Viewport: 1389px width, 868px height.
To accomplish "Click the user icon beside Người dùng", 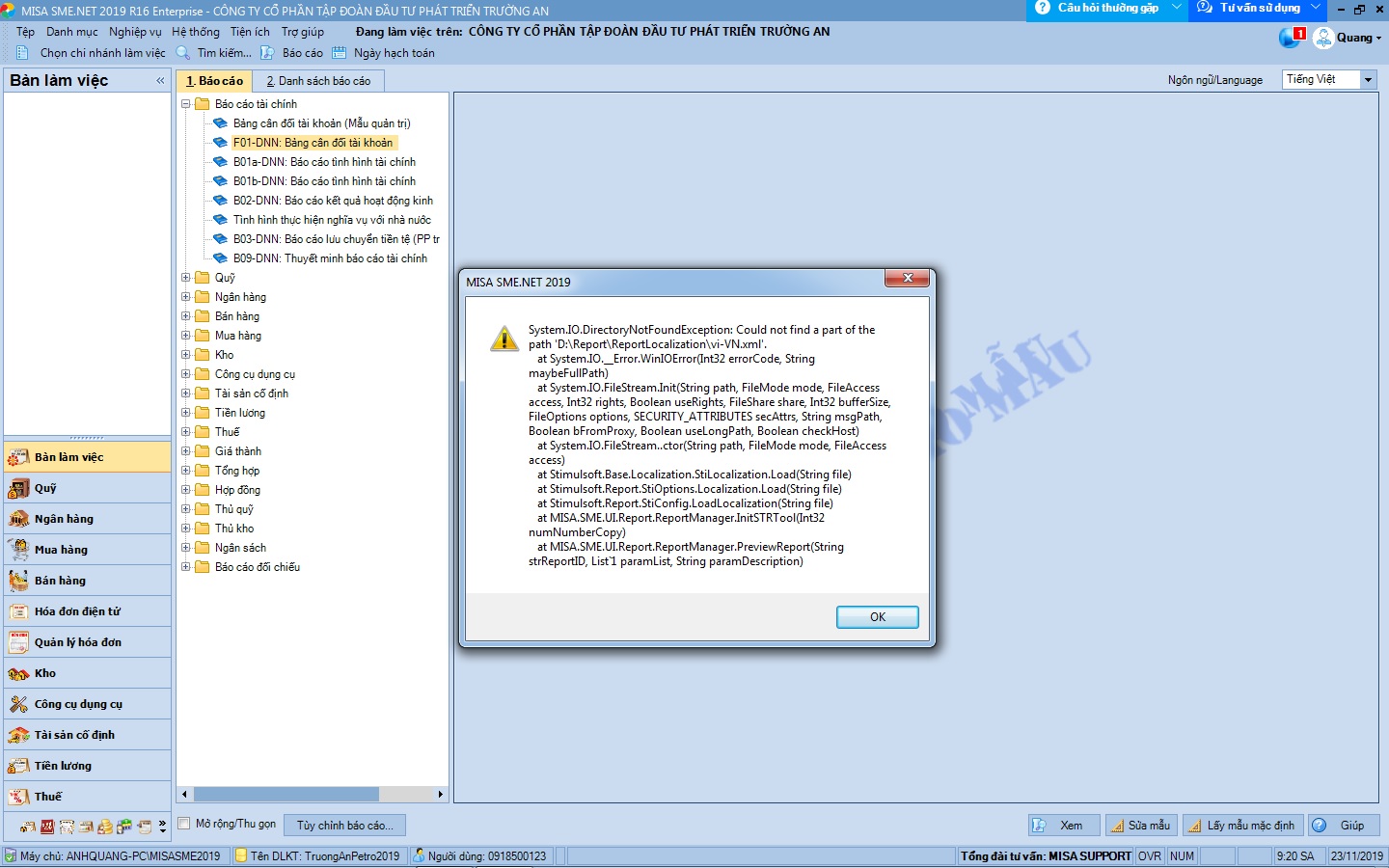I will click(419, 855).
